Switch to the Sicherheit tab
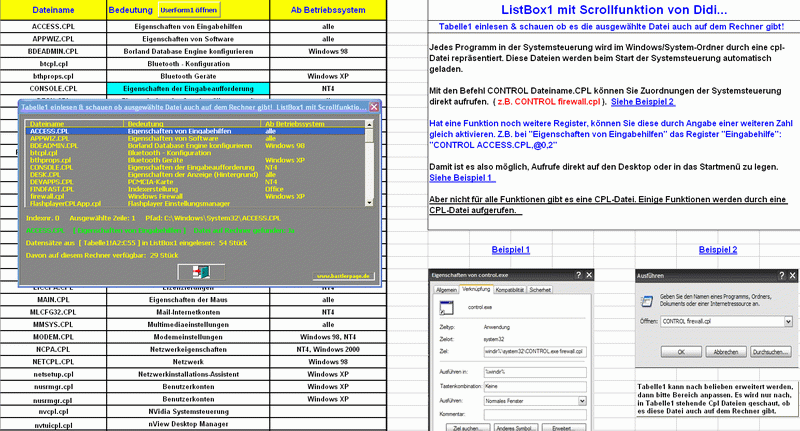 point(540,290)
